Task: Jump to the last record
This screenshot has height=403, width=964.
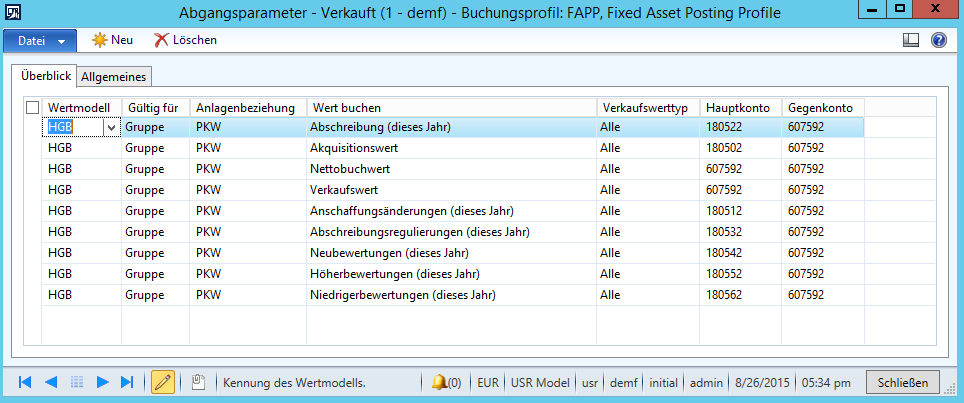Action: 127,382
